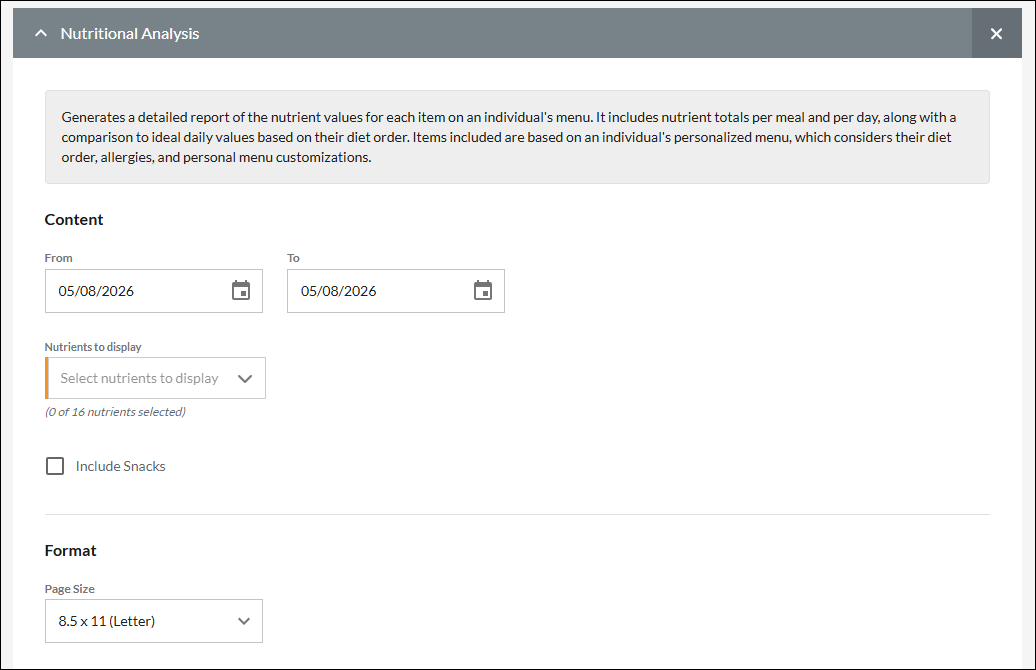Click the report description info box
Image resolution: width=1036 pixels, height=670 pixels.
click(x=517, y=137)
